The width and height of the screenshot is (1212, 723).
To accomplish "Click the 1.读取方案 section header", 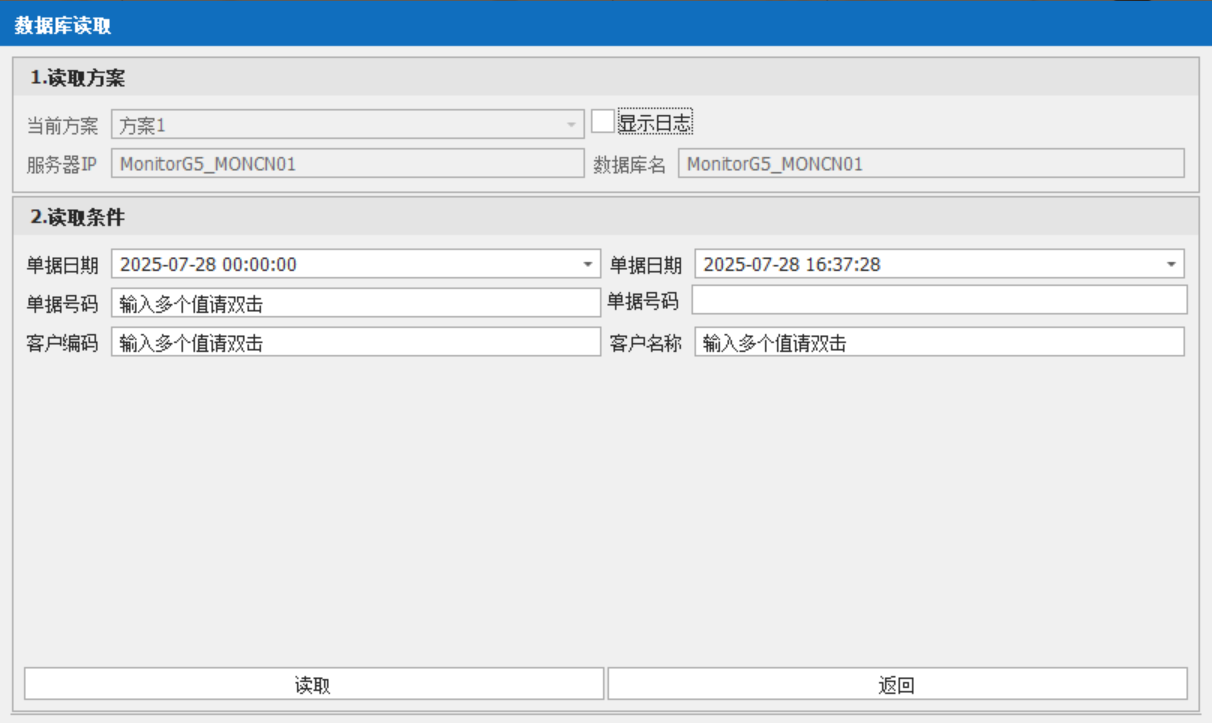I will tap(78, 78).
